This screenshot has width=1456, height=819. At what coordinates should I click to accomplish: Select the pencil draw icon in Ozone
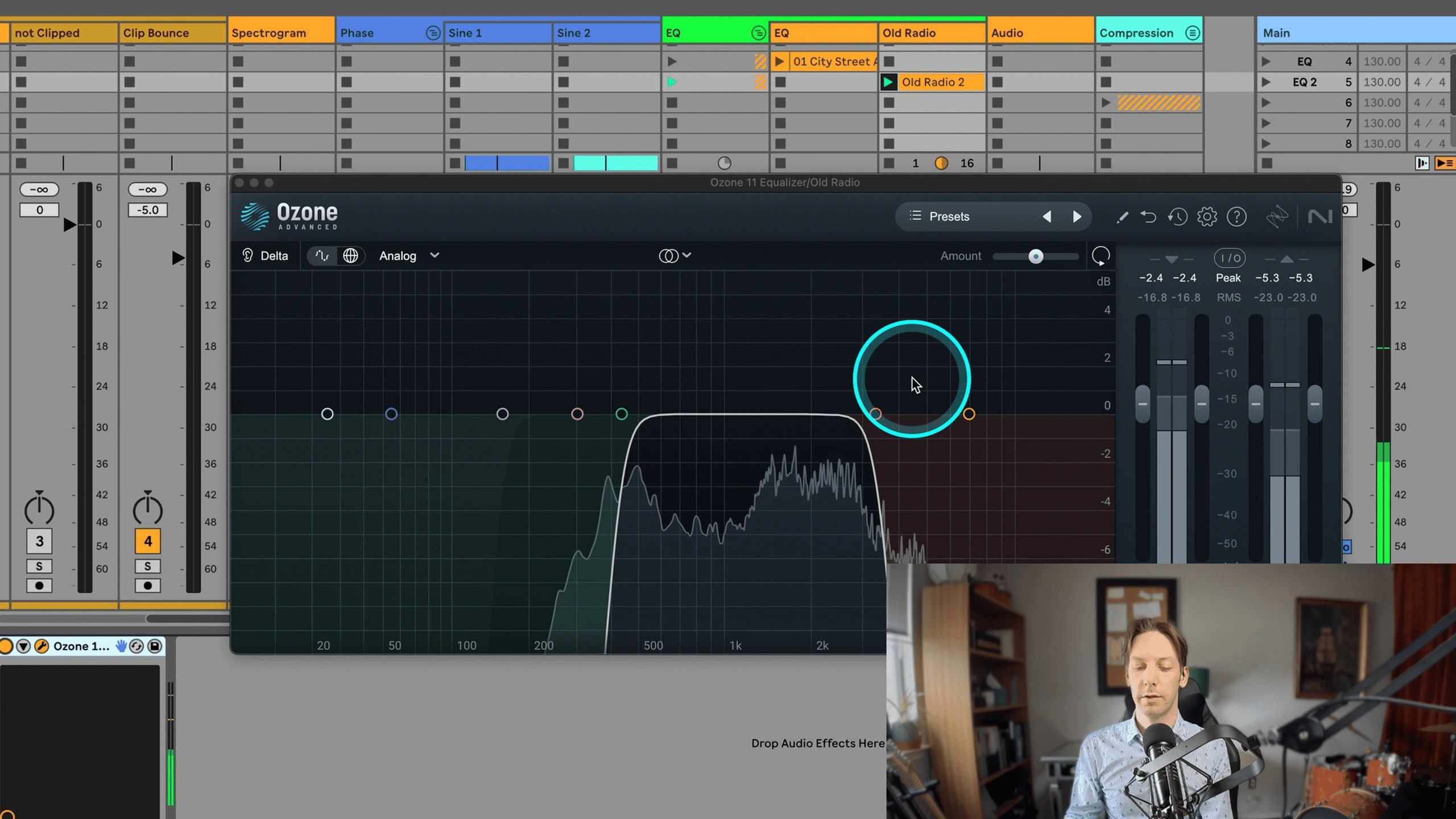tap(1122, 217)
